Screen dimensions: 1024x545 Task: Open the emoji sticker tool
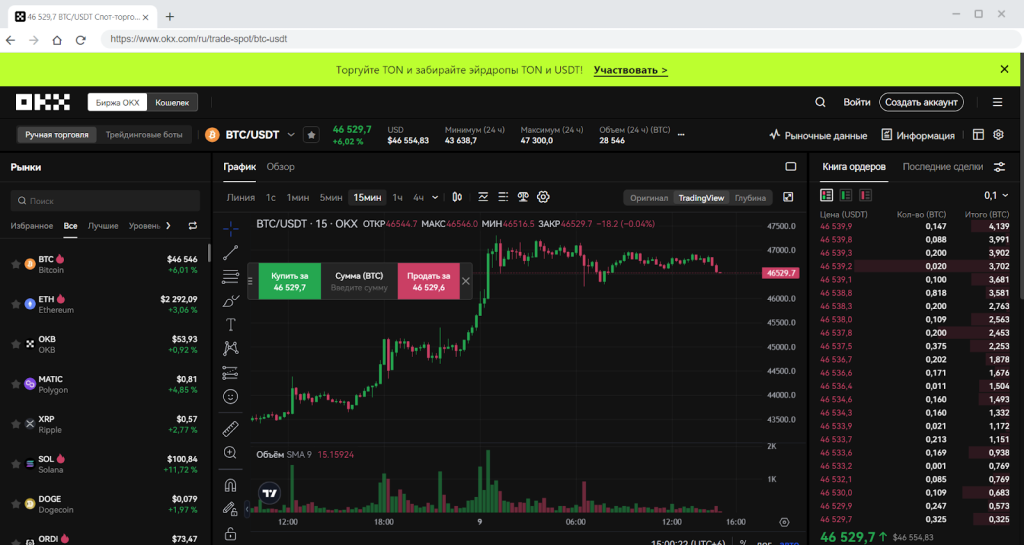pyautogui.click(x=231, y=396)
